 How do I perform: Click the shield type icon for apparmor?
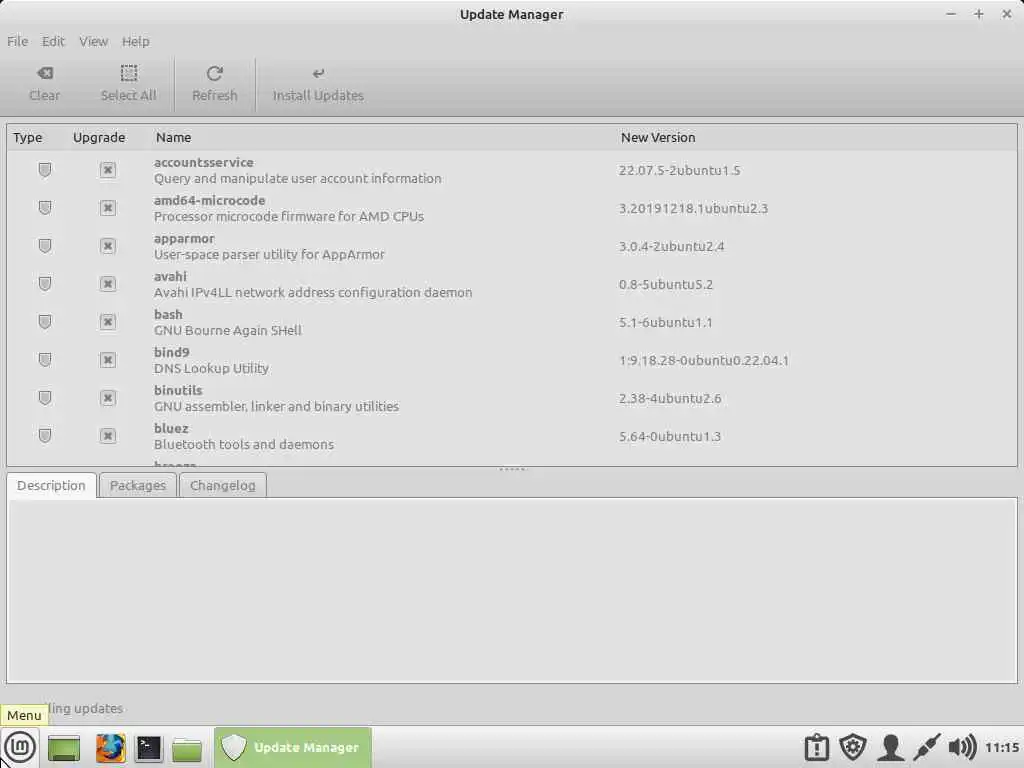click(44, 246)
